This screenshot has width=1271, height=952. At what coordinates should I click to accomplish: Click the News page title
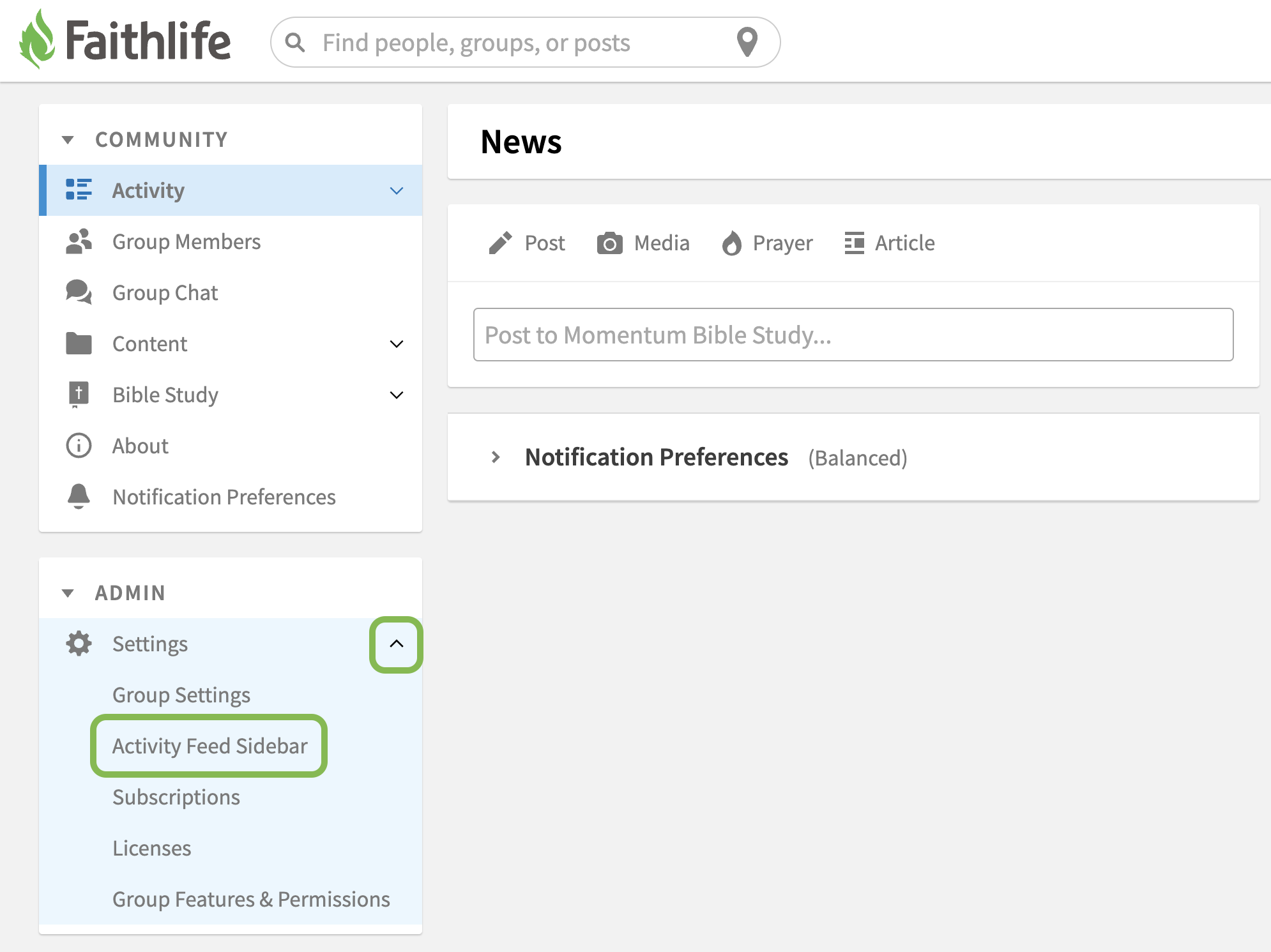click(521, 142)
